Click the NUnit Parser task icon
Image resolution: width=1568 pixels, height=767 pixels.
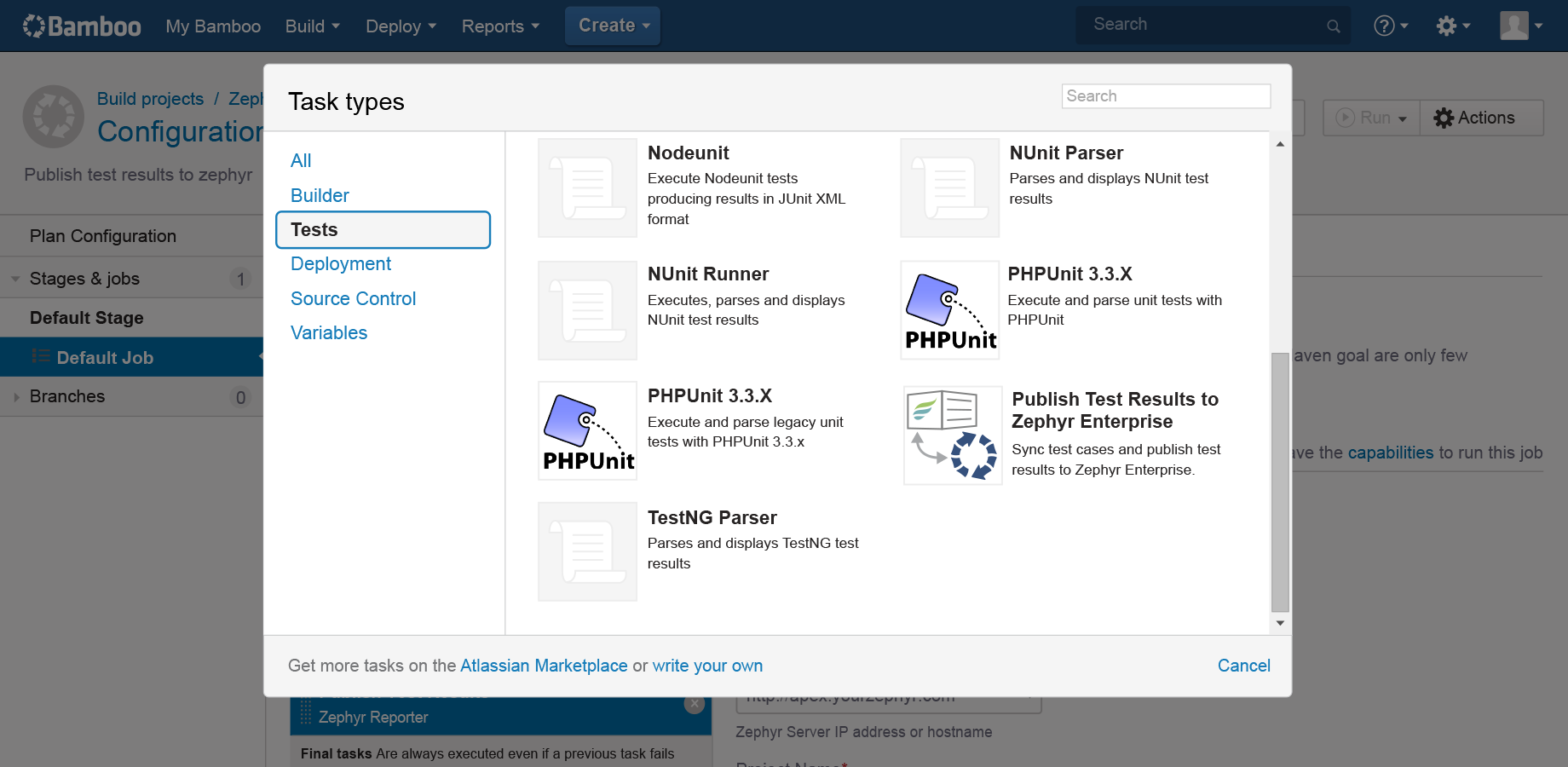(x=949, y=187)
